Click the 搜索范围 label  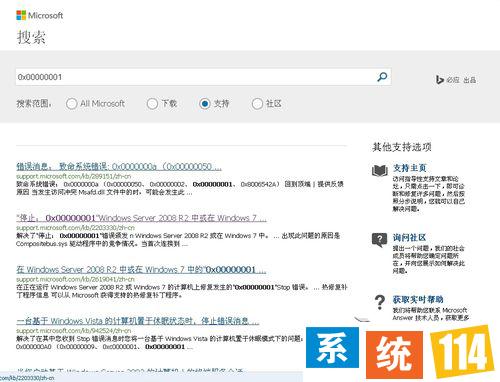click(x=34, y=104)
